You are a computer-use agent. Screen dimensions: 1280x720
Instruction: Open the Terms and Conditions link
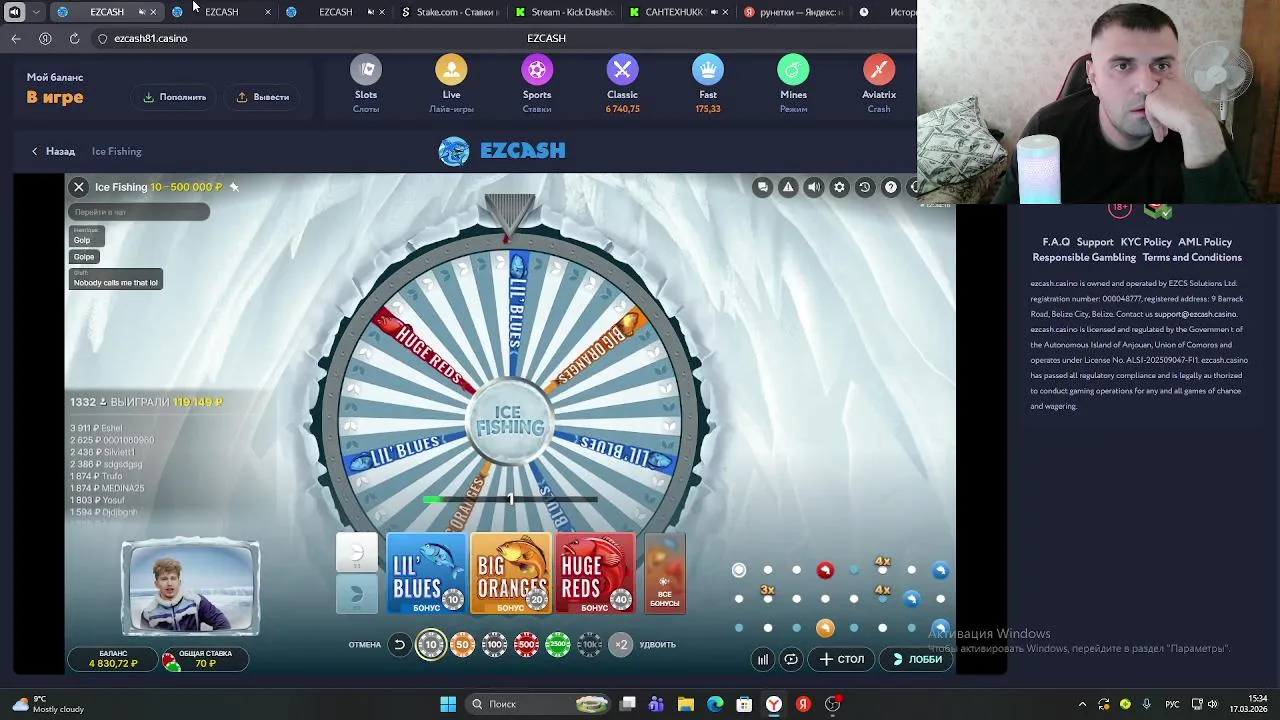1192,257
